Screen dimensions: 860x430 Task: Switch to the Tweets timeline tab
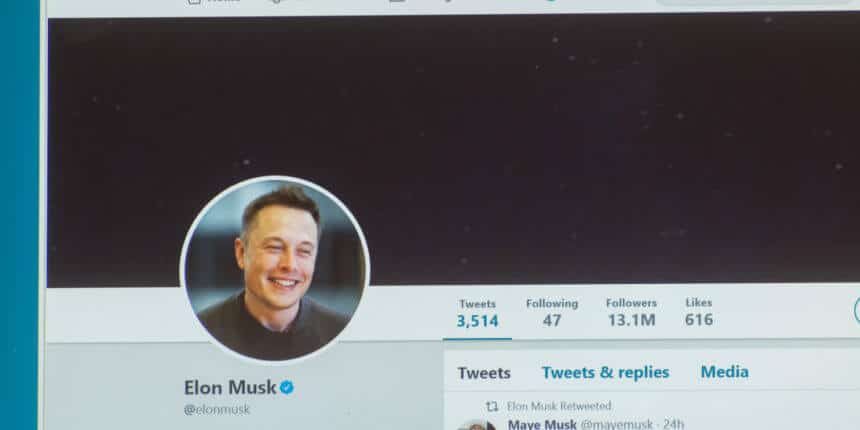[484, 373]
